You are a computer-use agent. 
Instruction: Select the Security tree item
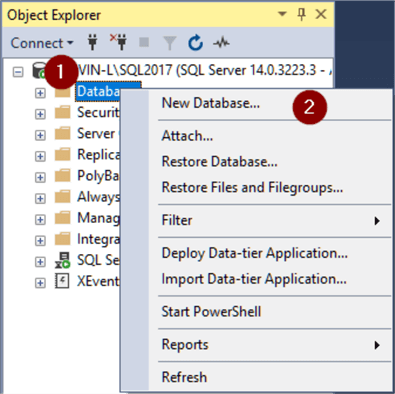[x=98, y=112]
